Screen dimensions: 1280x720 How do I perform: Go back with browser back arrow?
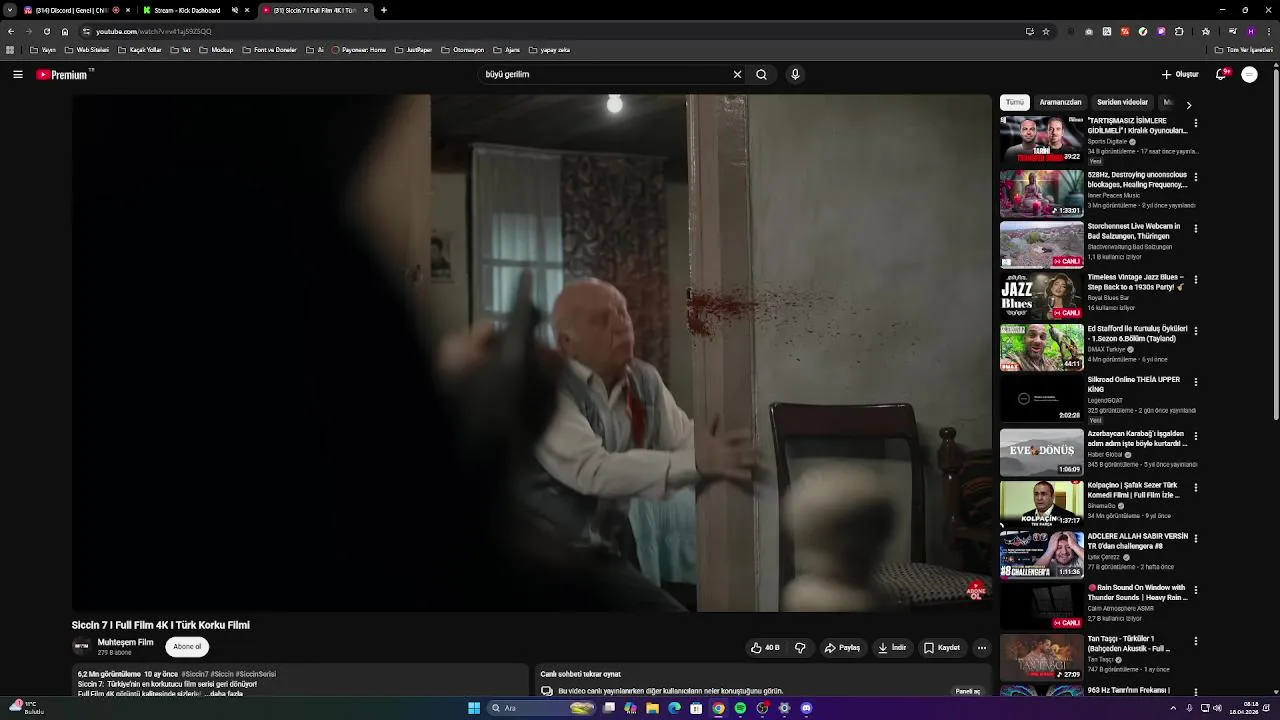(x=10, y=32)
